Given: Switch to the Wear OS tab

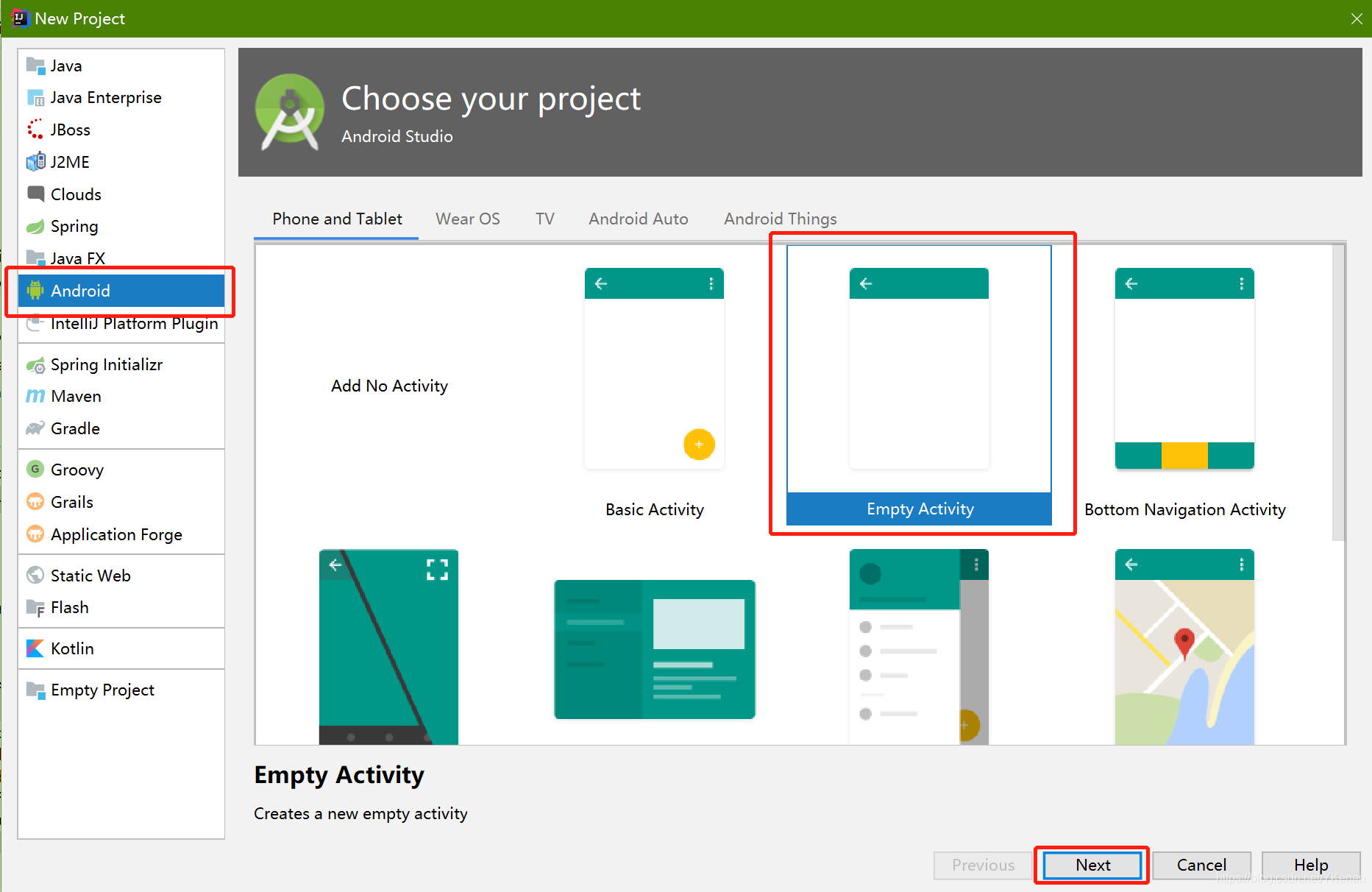Looking at the screenshot, I should click(468, 219).
